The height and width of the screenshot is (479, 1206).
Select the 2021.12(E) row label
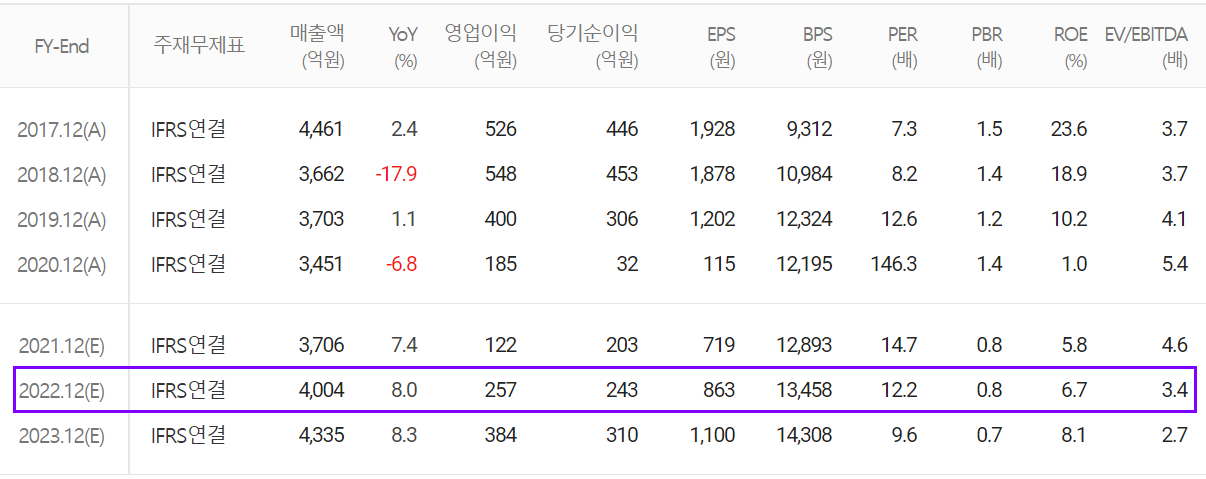[61, 346]
